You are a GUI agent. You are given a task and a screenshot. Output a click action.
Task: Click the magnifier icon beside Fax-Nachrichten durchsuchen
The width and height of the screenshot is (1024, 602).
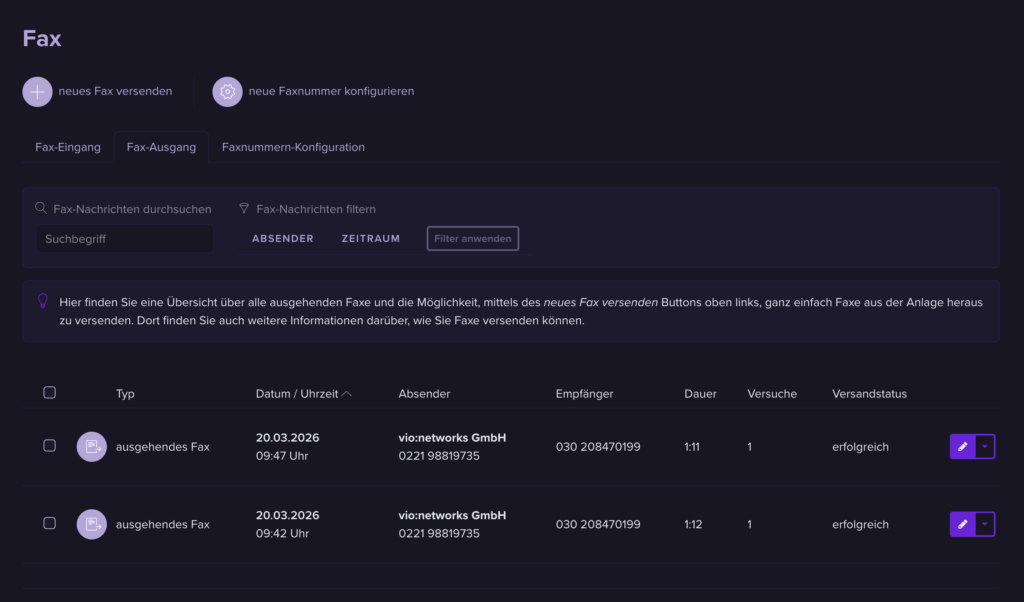(41, 208)
